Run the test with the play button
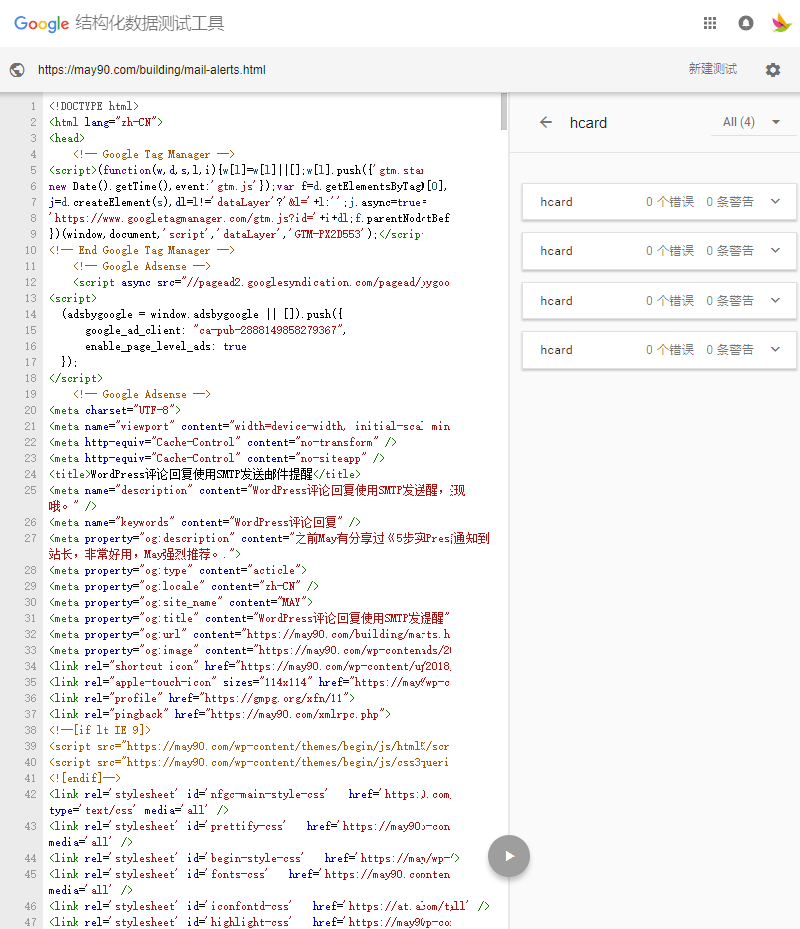Viewport: 800px width, 929px height. point(509,856)
